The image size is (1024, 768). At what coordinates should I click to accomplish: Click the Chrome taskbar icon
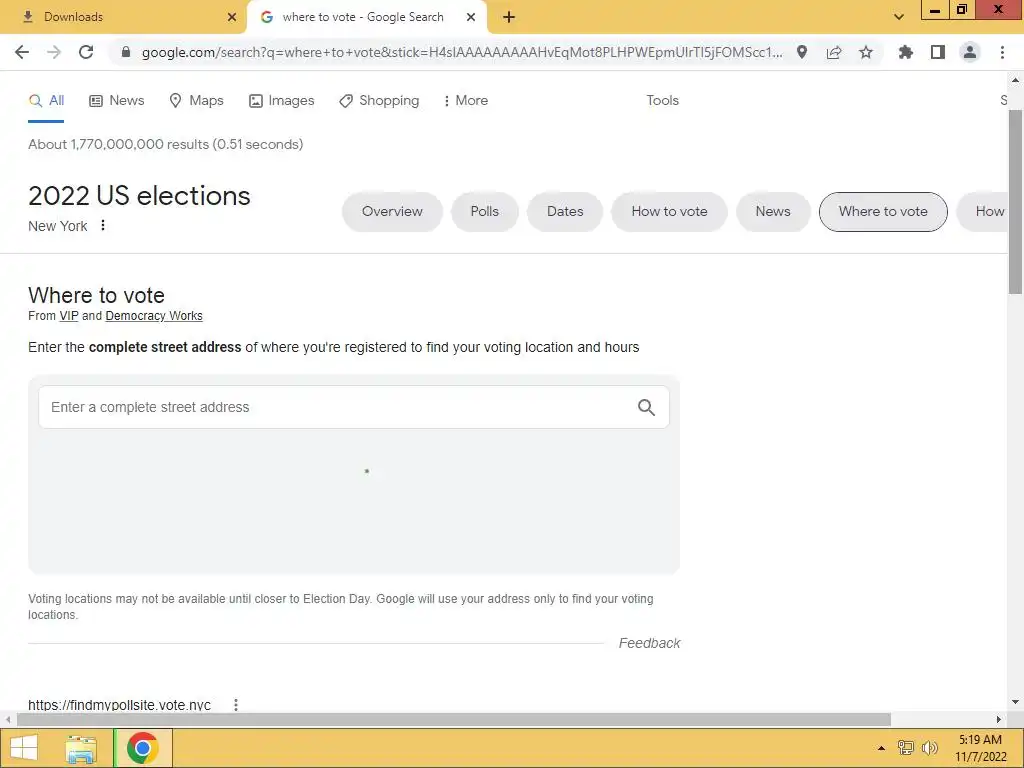click(143, 748)
